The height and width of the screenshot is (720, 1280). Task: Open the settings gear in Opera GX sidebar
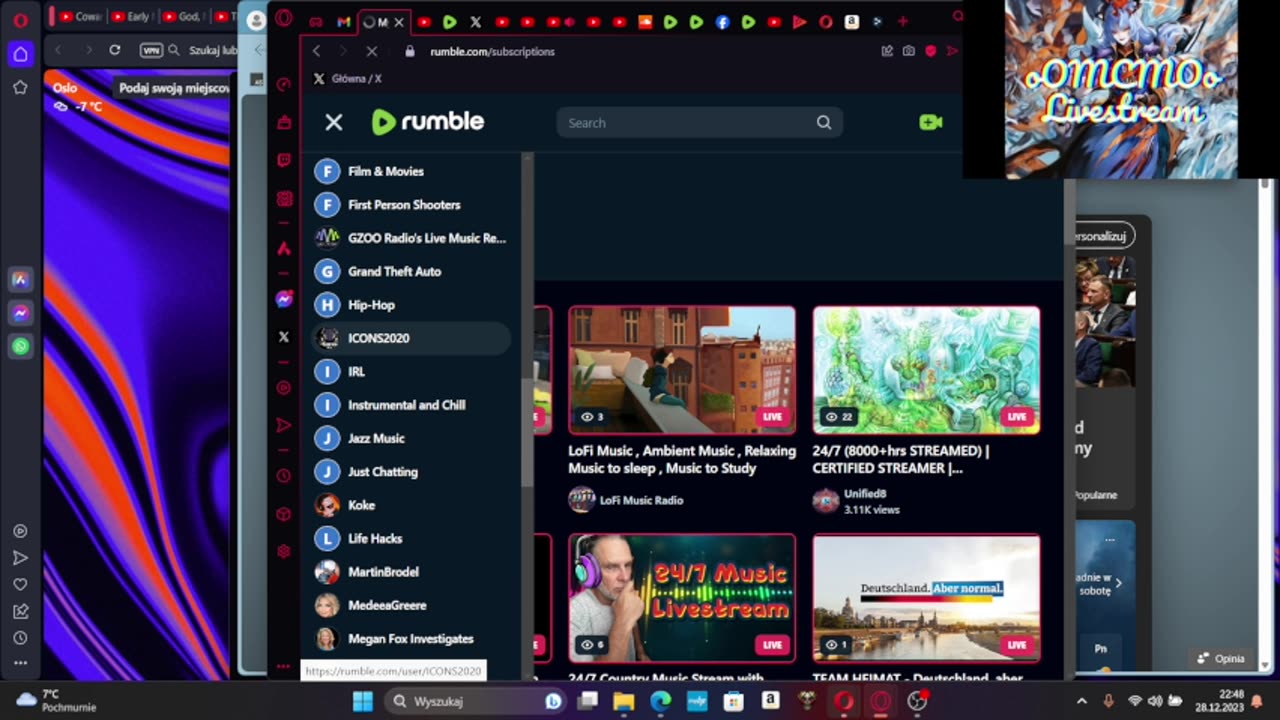[284, 551]
